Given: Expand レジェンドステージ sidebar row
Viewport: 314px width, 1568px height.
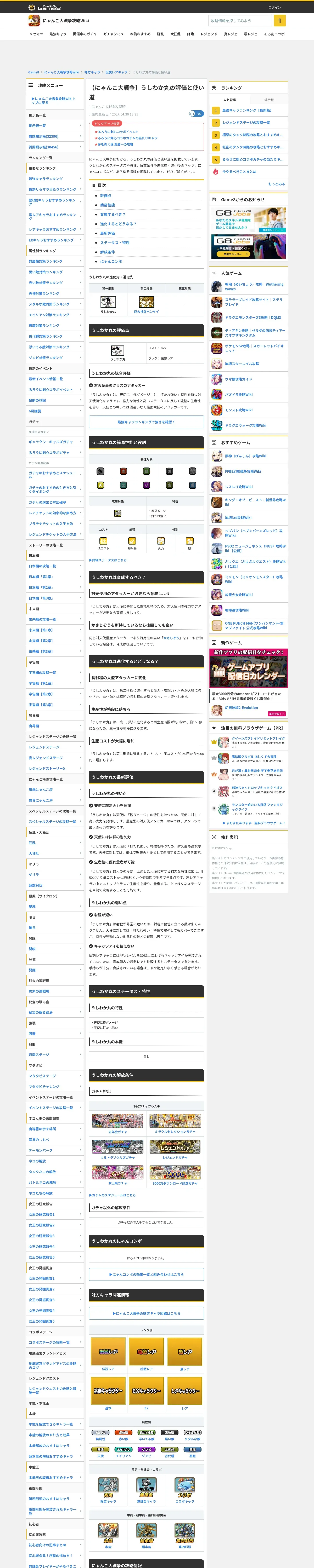Looking at the screenshot, I should point(55,747).
